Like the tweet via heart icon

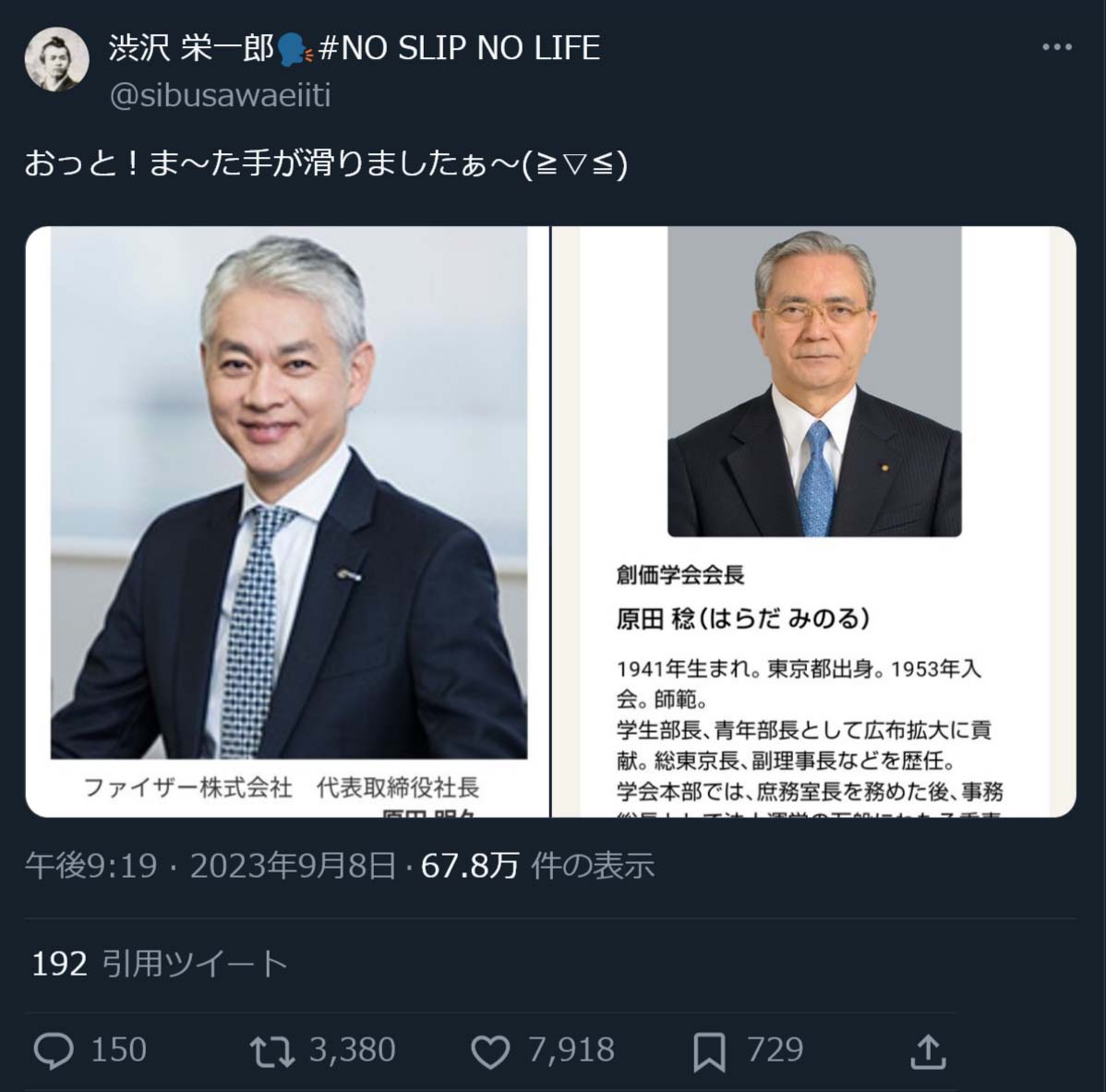tap(490, 1051)
